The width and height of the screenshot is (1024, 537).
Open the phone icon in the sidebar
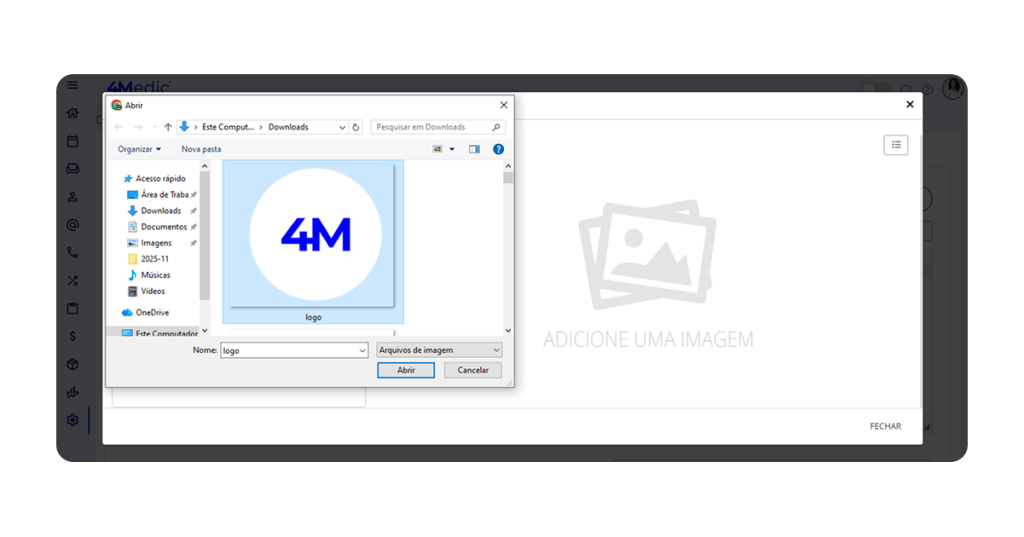click(72, 253)
